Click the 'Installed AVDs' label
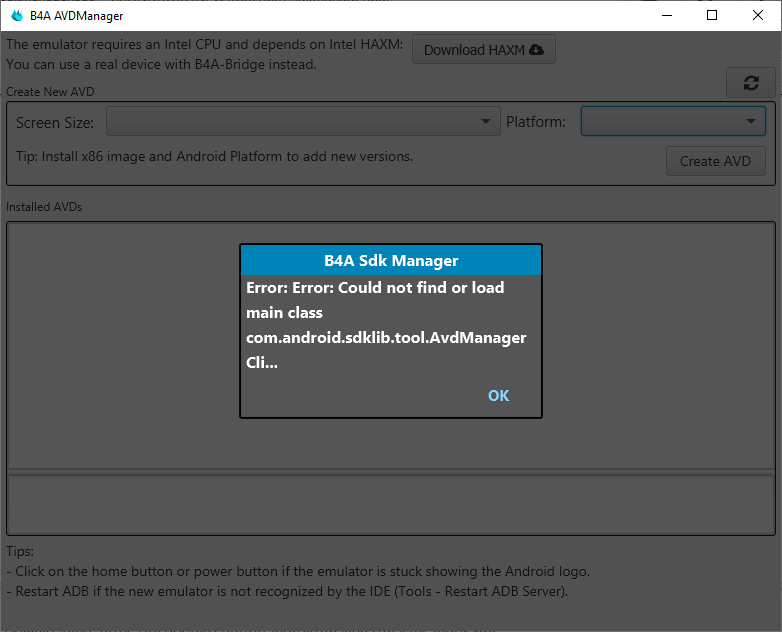Image resolution: width=782 pixels, height=632 pixels. [x=44, y=207]
